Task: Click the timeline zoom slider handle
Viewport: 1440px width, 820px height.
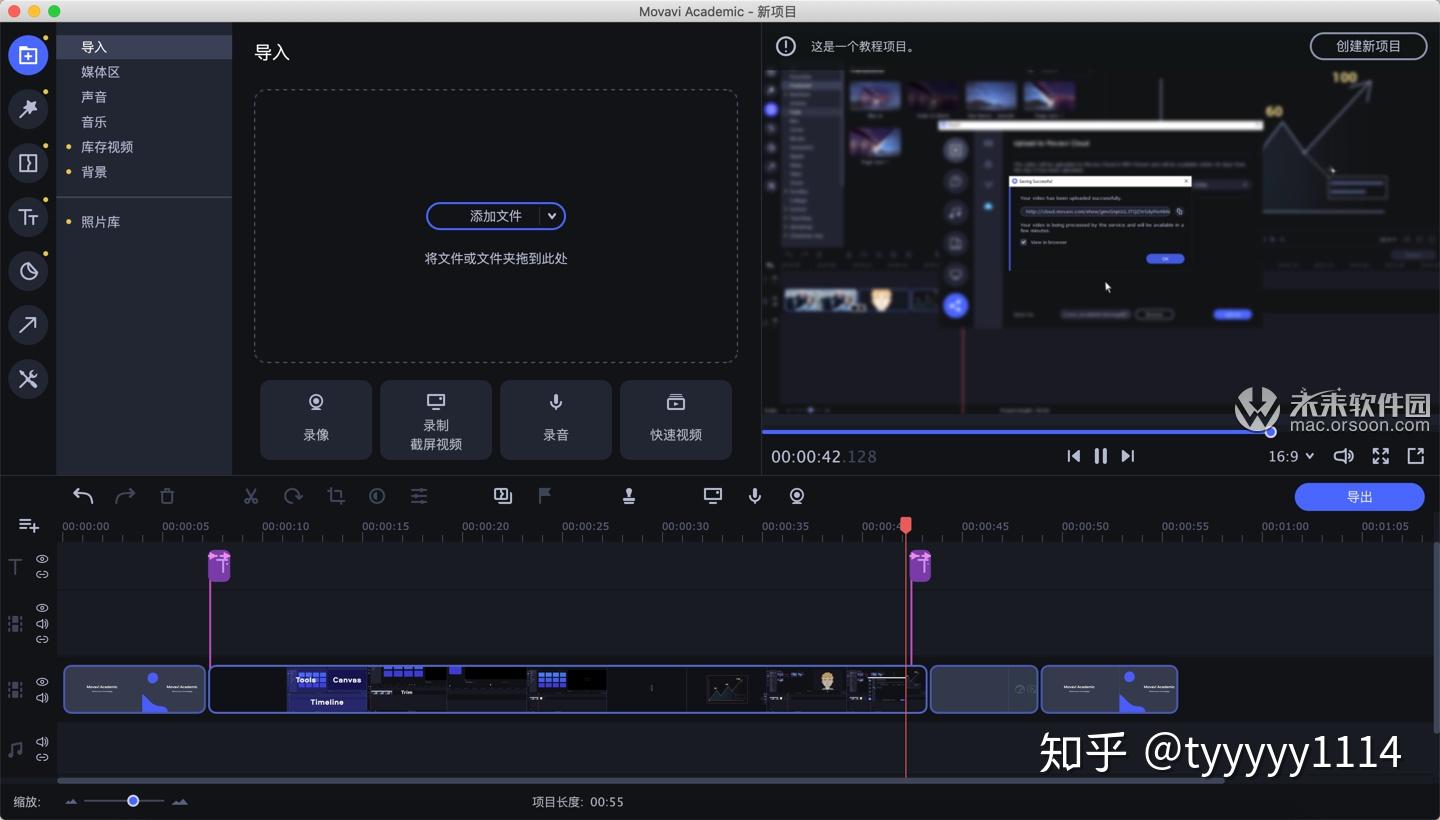Action: [133, 801]
